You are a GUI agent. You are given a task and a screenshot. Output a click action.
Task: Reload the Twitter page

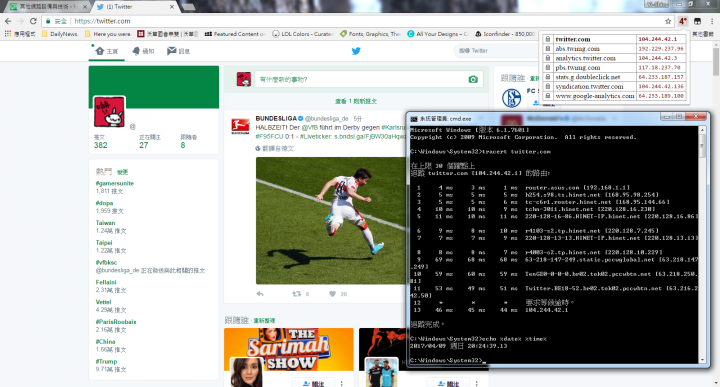click(33, 21)
